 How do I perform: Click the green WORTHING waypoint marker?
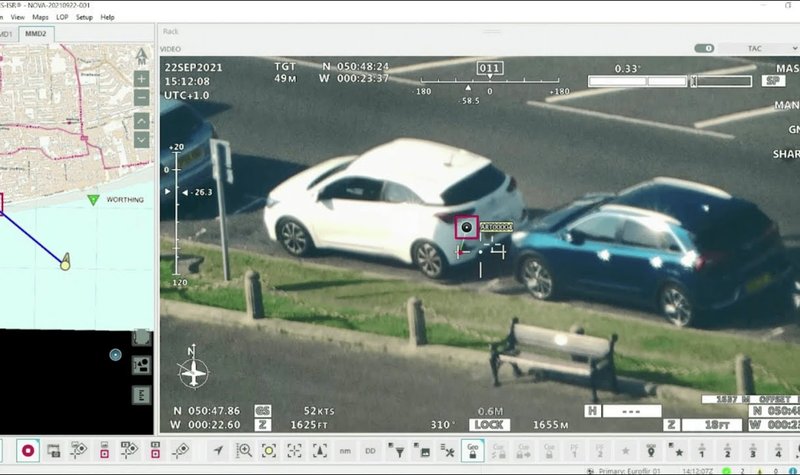click(x=93, y=199)
